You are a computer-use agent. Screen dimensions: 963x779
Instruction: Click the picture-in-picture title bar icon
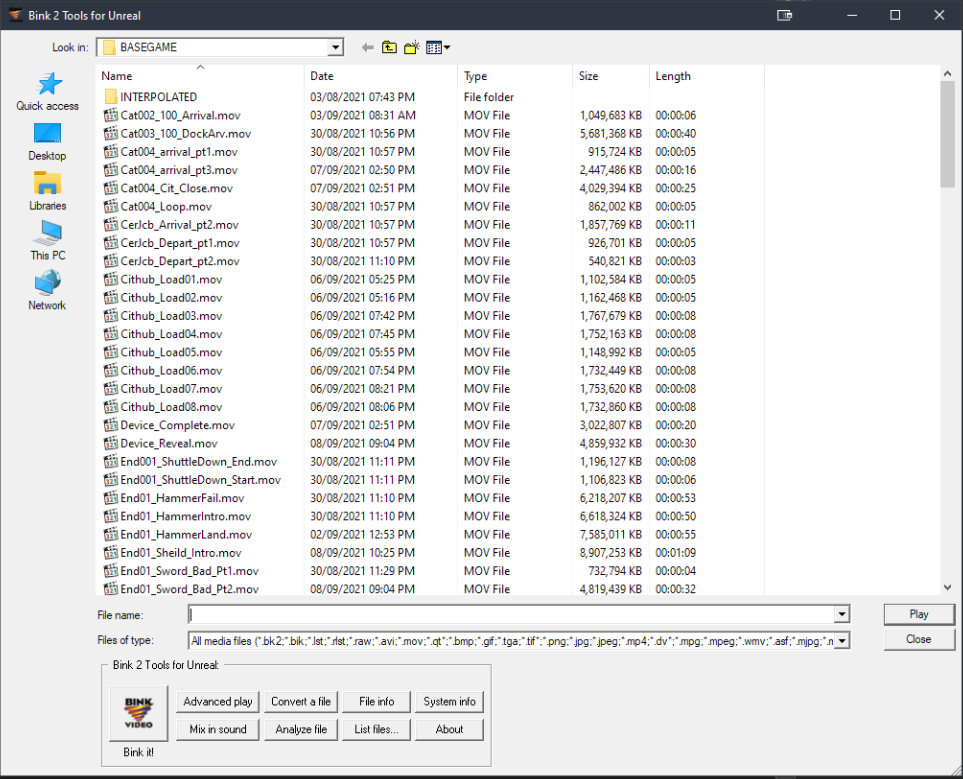tap(784, 15)
